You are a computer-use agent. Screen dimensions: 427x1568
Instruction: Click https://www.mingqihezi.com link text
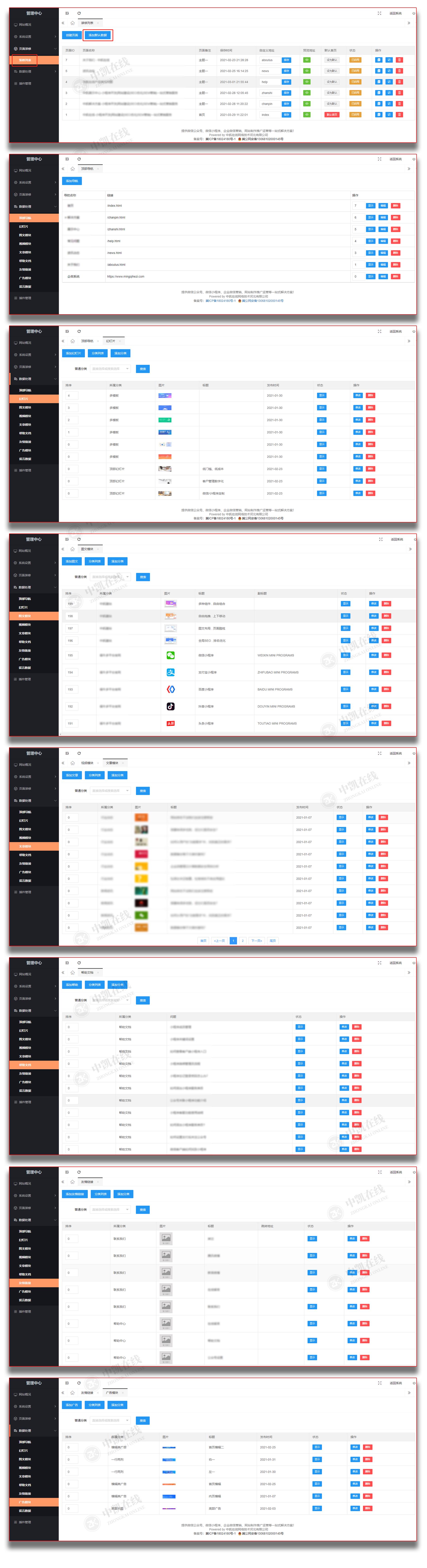(x=126, y=276)
